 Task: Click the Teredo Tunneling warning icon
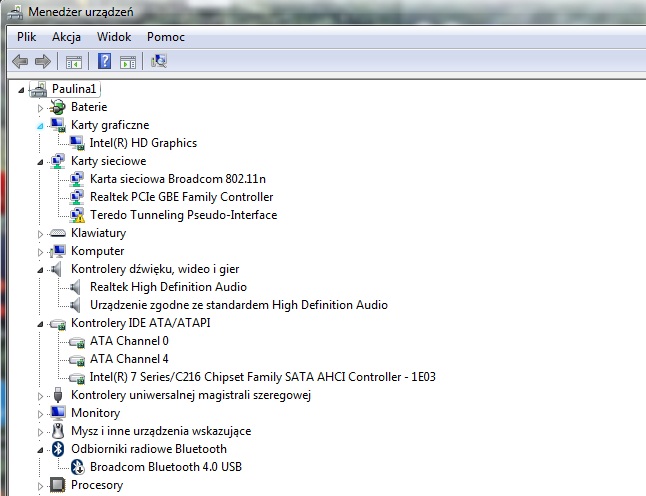click(77, 215)
